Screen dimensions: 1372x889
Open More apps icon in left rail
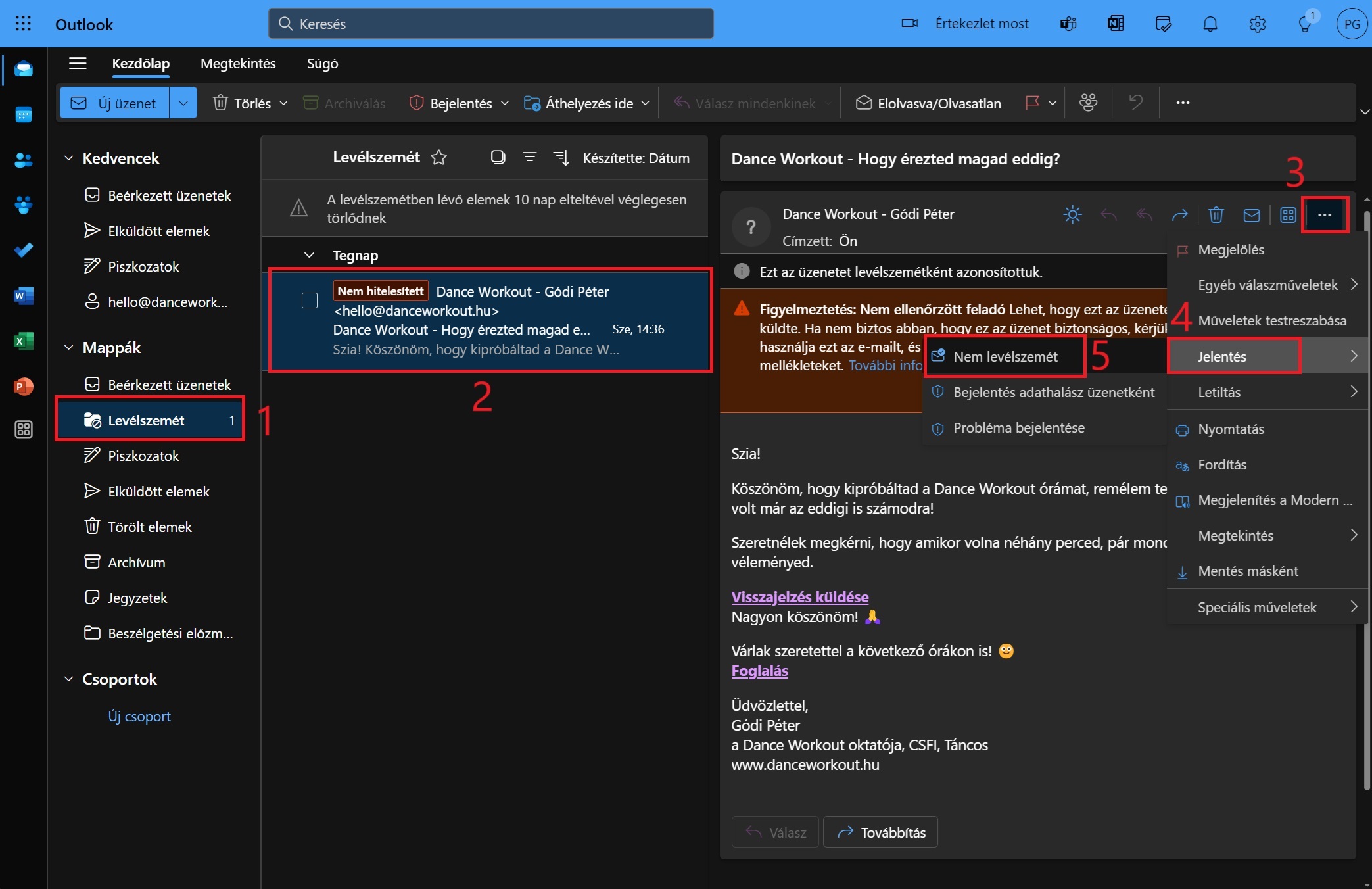click(24, 430)
